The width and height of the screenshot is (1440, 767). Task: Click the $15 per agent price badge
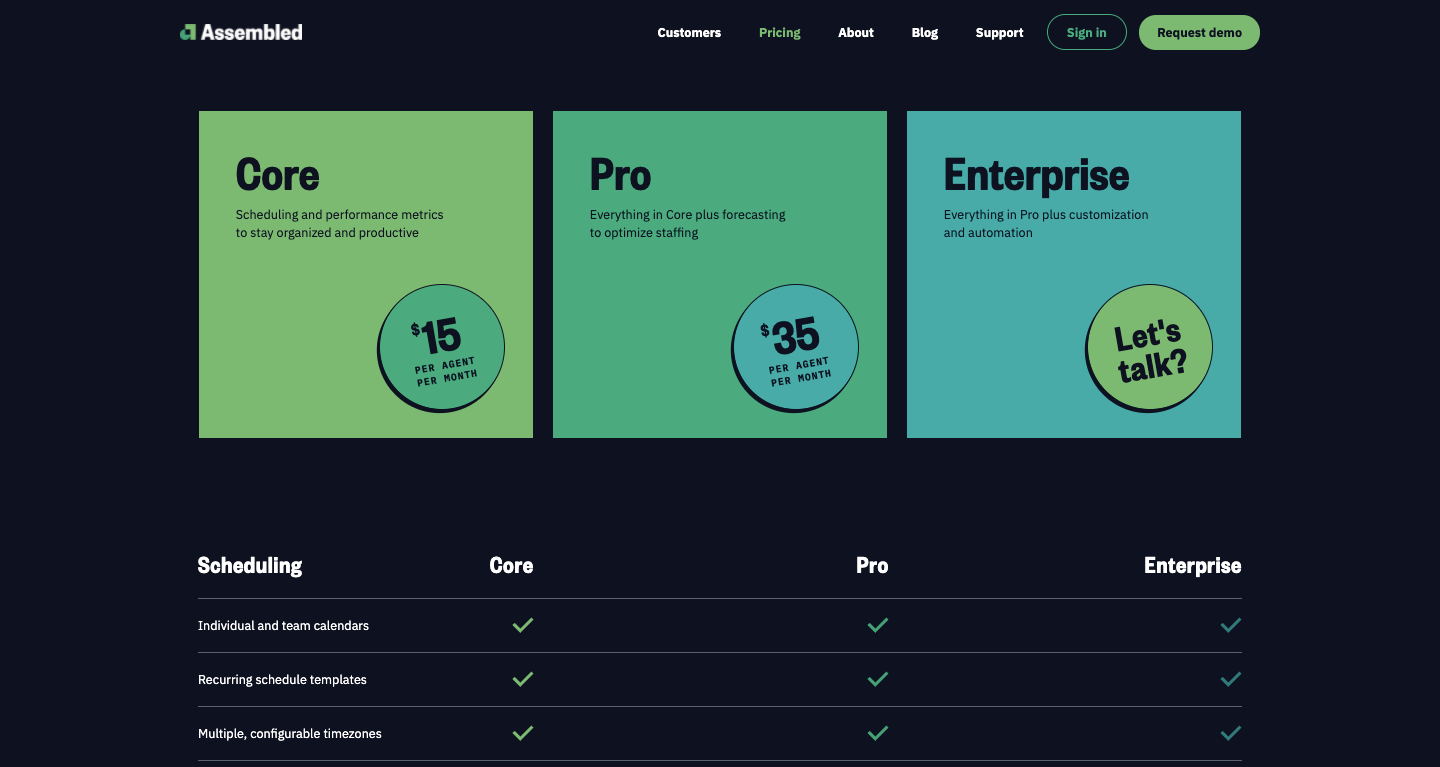coord(441,348)
